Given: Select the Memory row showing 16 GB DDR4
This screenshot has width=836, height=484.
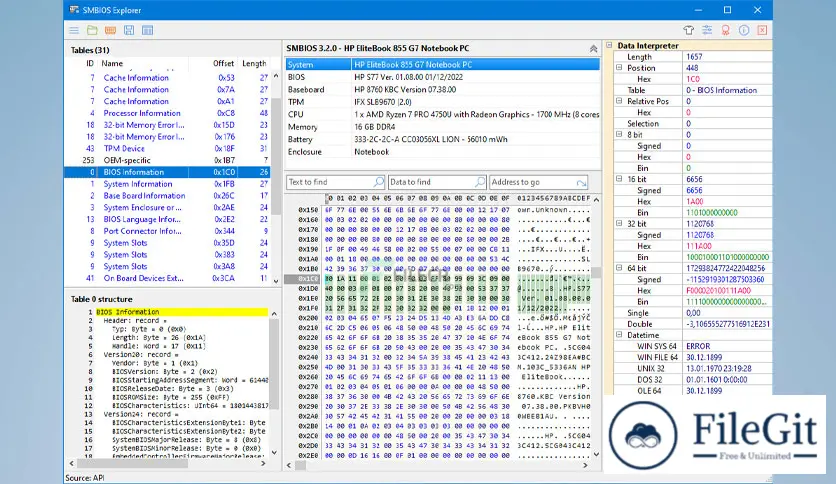Looking at the screenshot, I should (443, 127).
